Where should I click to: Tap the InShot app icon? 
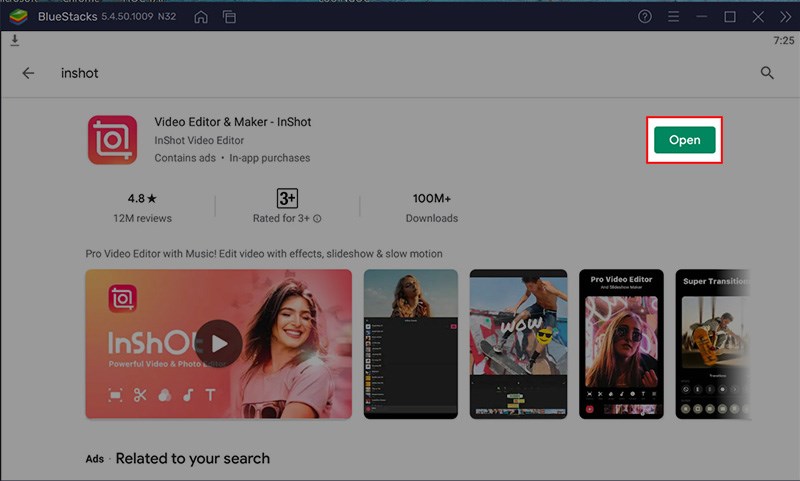[x=112, y=140]
